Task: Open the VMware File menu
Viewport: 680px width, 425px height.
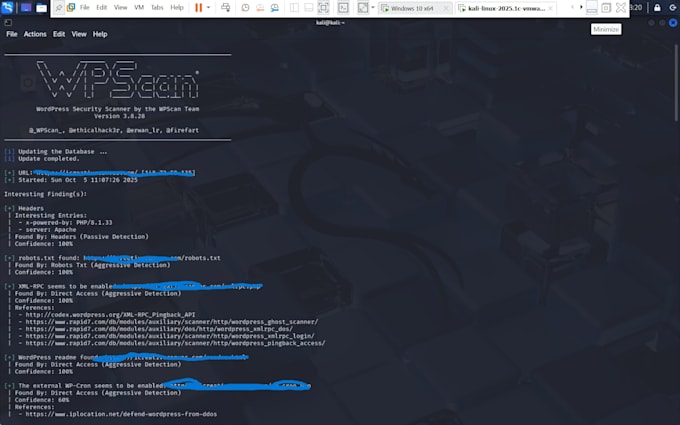Action: 85,7
